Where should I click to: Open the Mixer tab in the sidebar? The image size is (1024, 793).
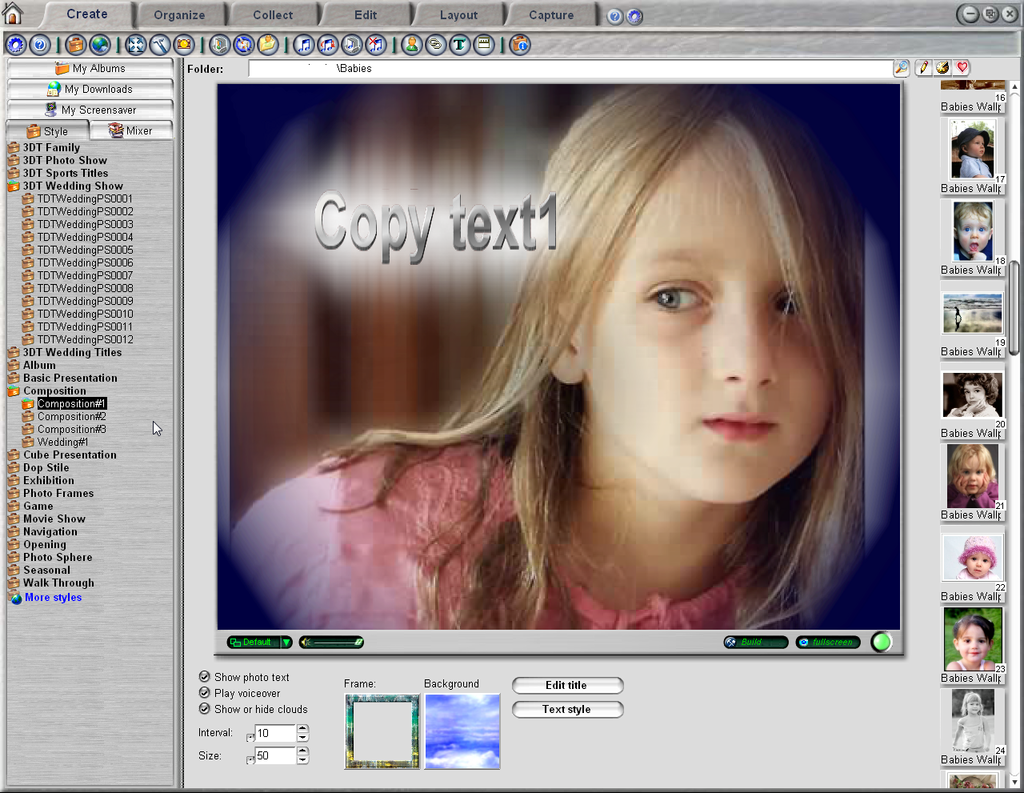pos(131,131)
